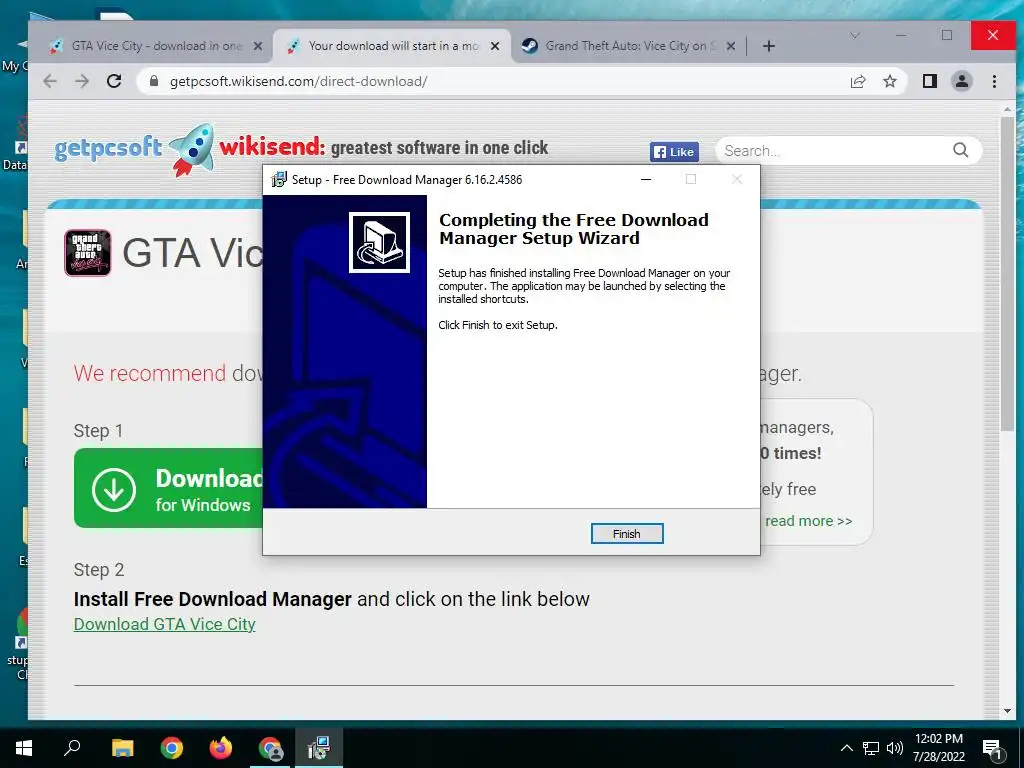This screenshot has height=768, width=1024.
Task: Bookmark this page with star
Action: point(889,81)
